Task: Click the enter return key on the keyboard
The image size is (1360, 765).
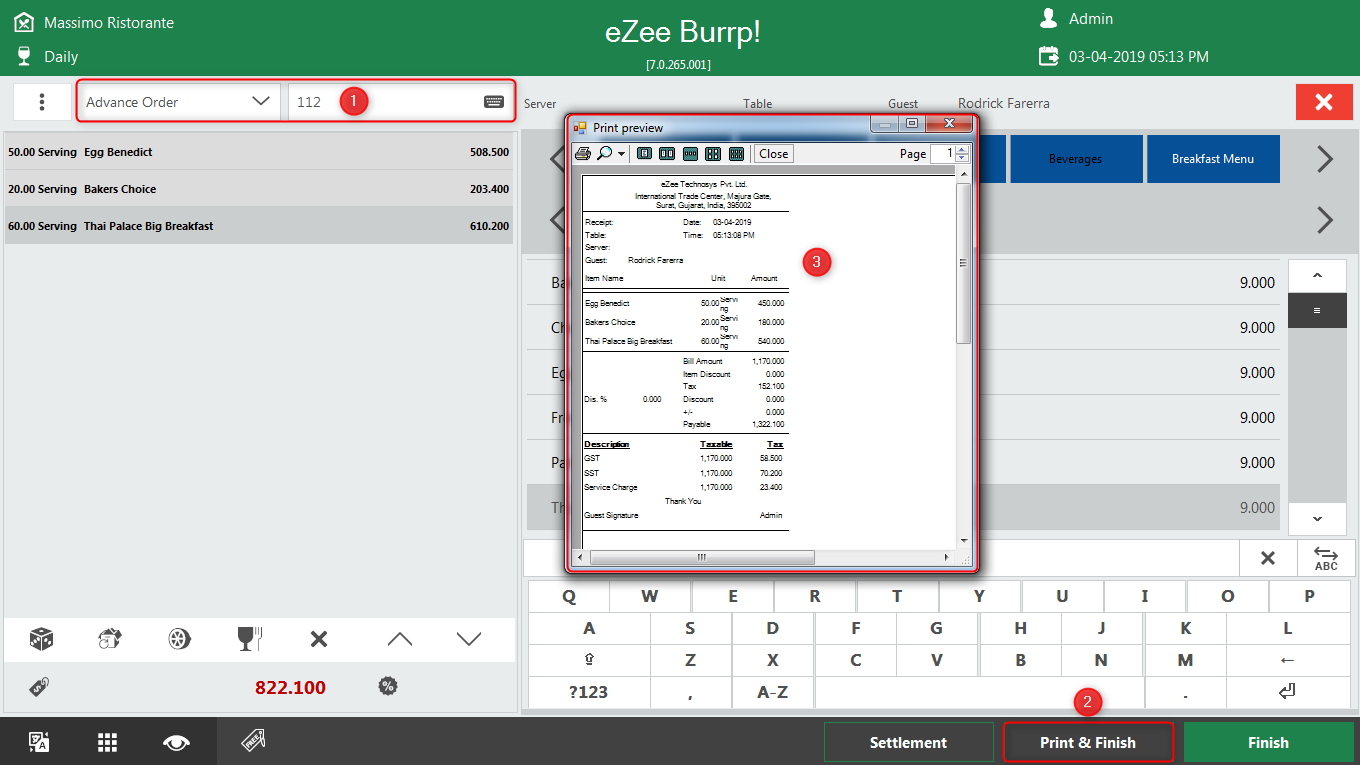Action: (x=1288, y=692)
